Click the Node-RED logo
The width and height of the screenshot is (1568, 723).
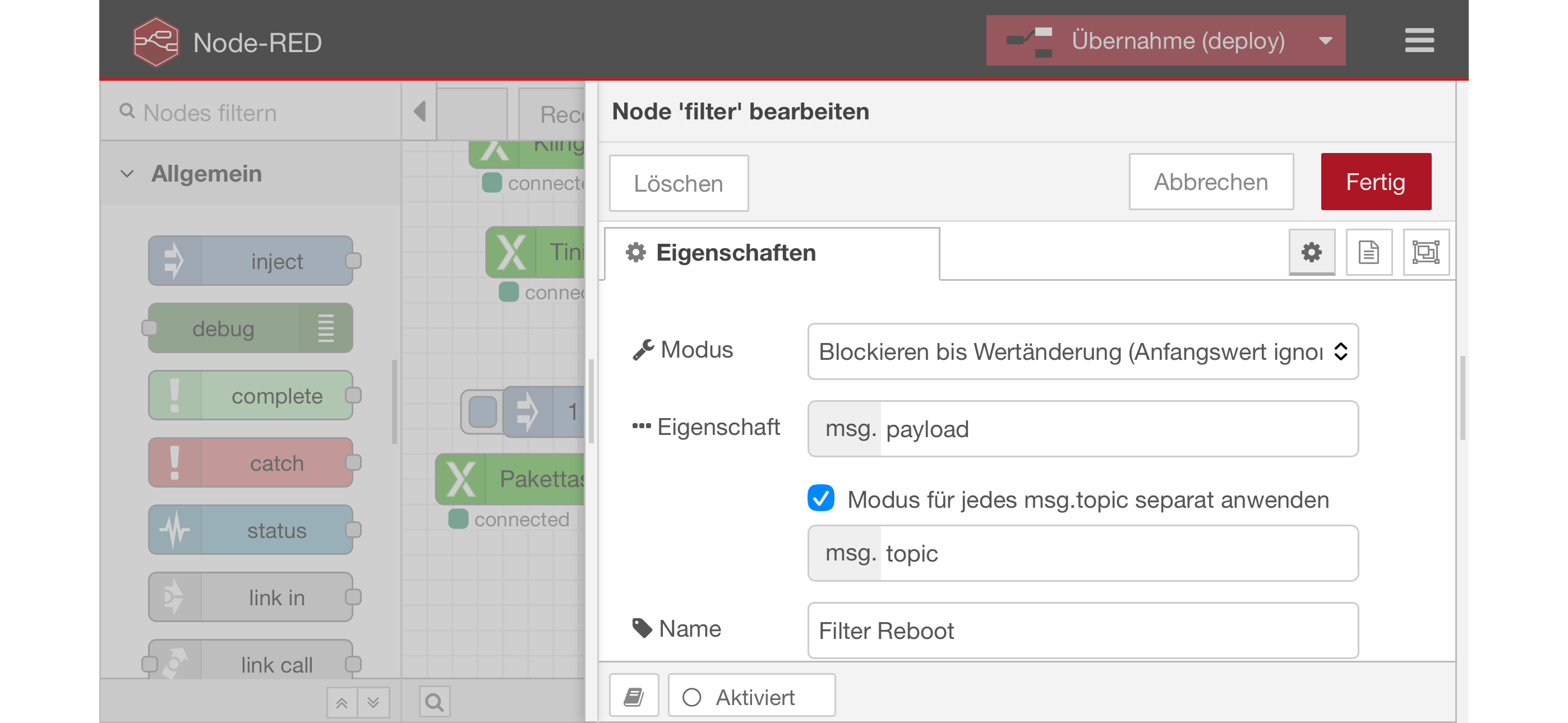pos(156,42)
